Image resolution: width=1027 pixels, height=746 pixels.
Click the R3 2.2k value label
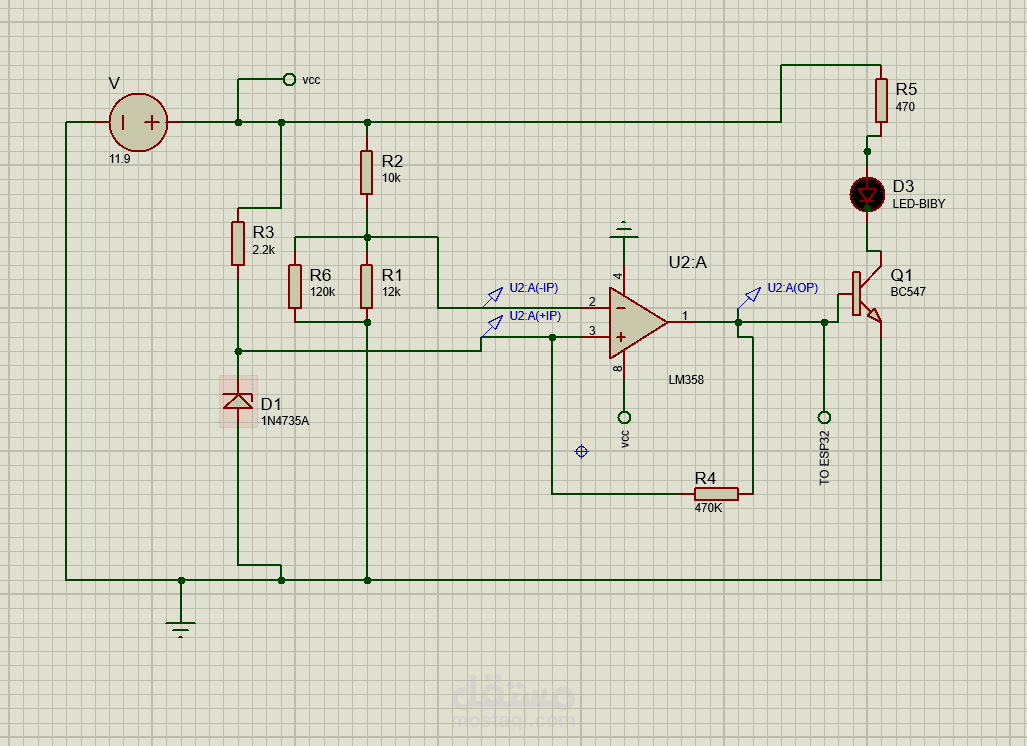click(x=263, y=250)
